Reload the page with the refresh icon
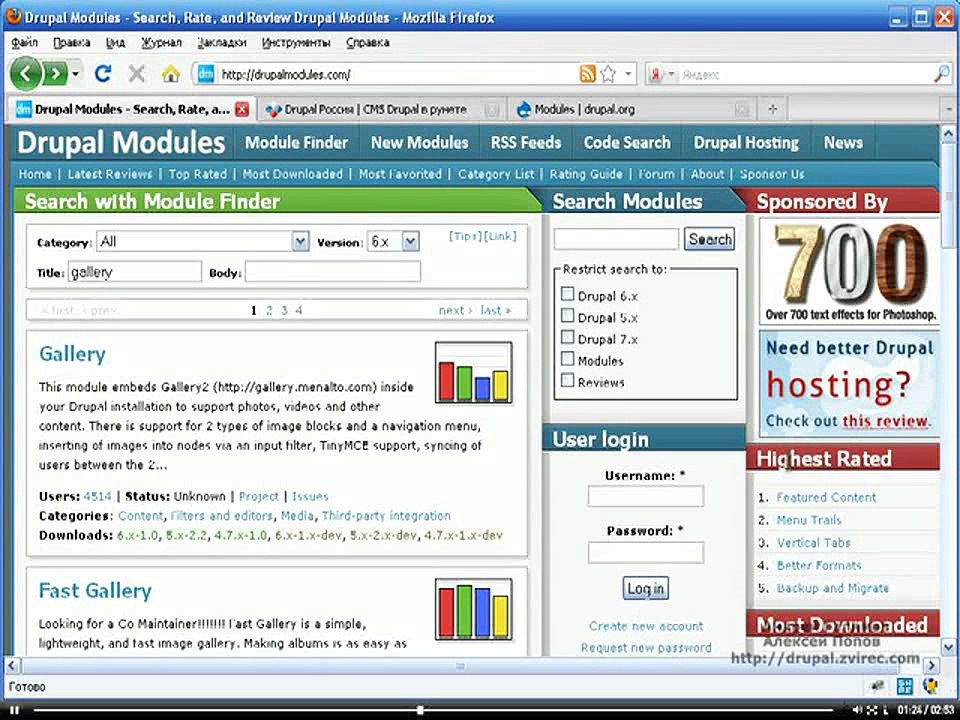This screenshot has height=720, width=960. pos(103,74)
